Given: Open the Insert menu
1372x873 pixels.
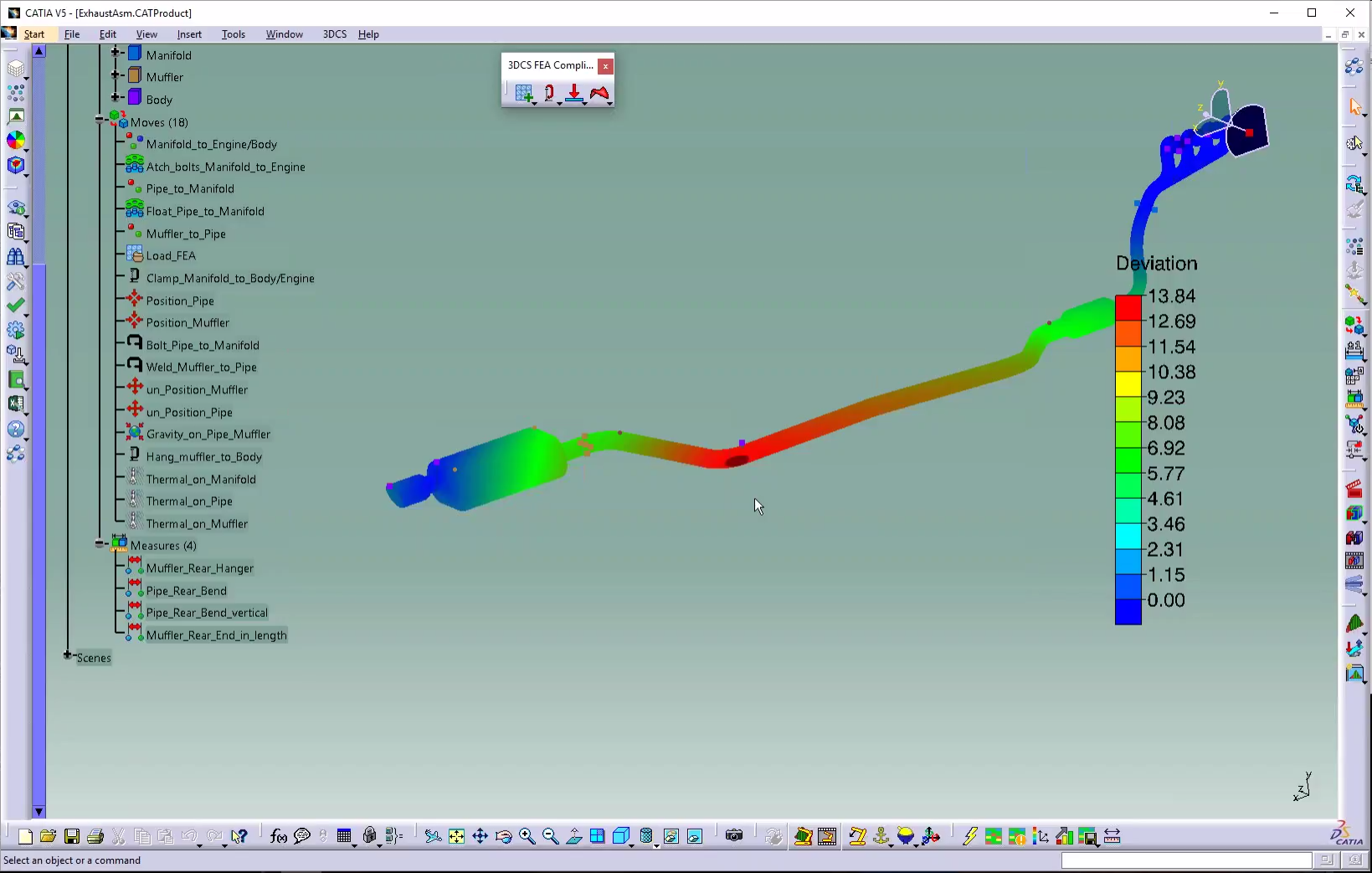Looking at the screenshot, I should pyautogui.click(x=189, y=34).
